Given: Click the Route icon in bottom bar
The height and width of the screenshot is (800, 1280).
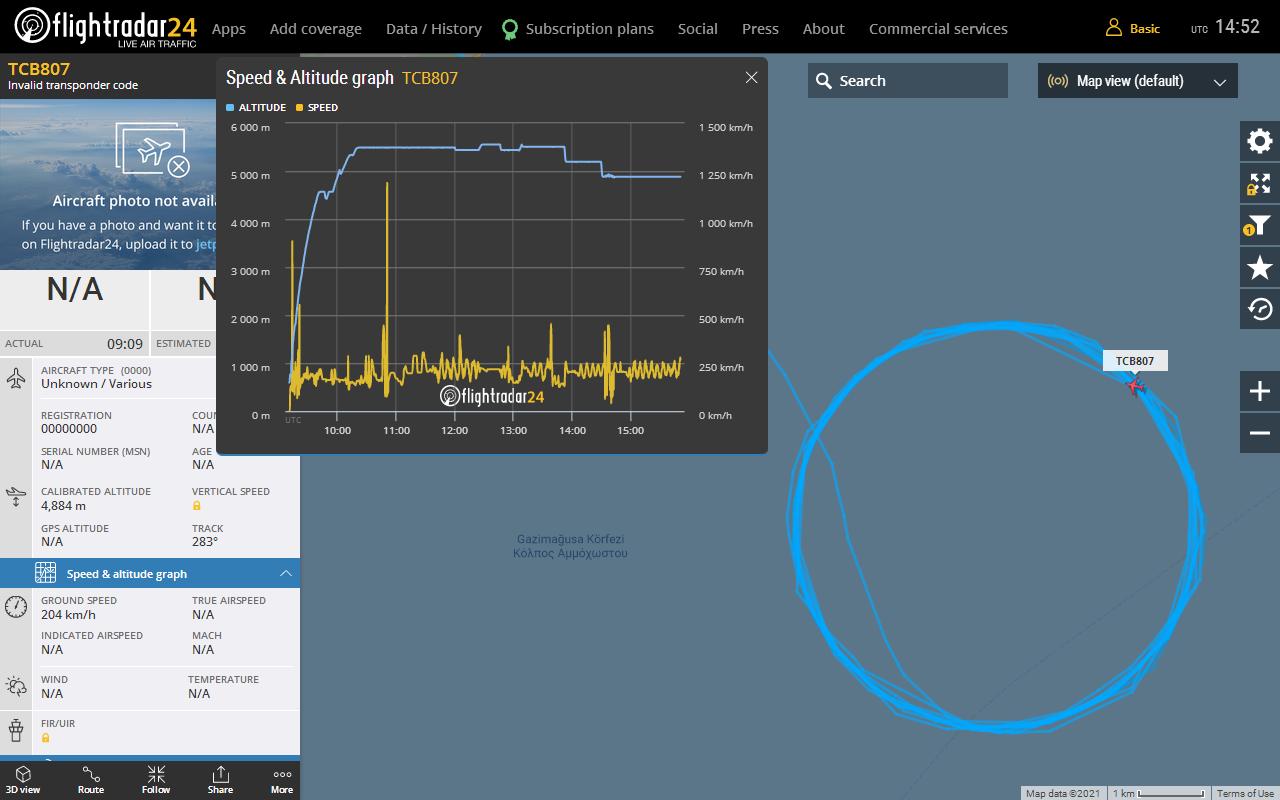Looking at the screenshot, I should (91, 780).
